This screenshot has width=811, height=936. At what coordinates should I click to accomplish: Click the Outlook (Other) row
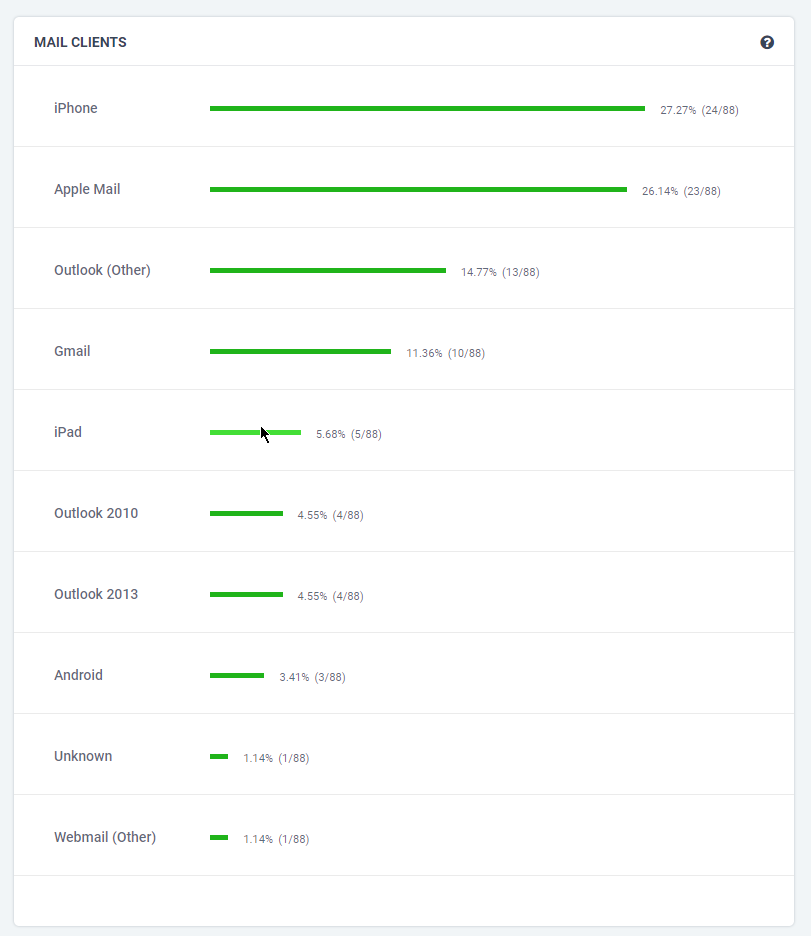(400, 270)
